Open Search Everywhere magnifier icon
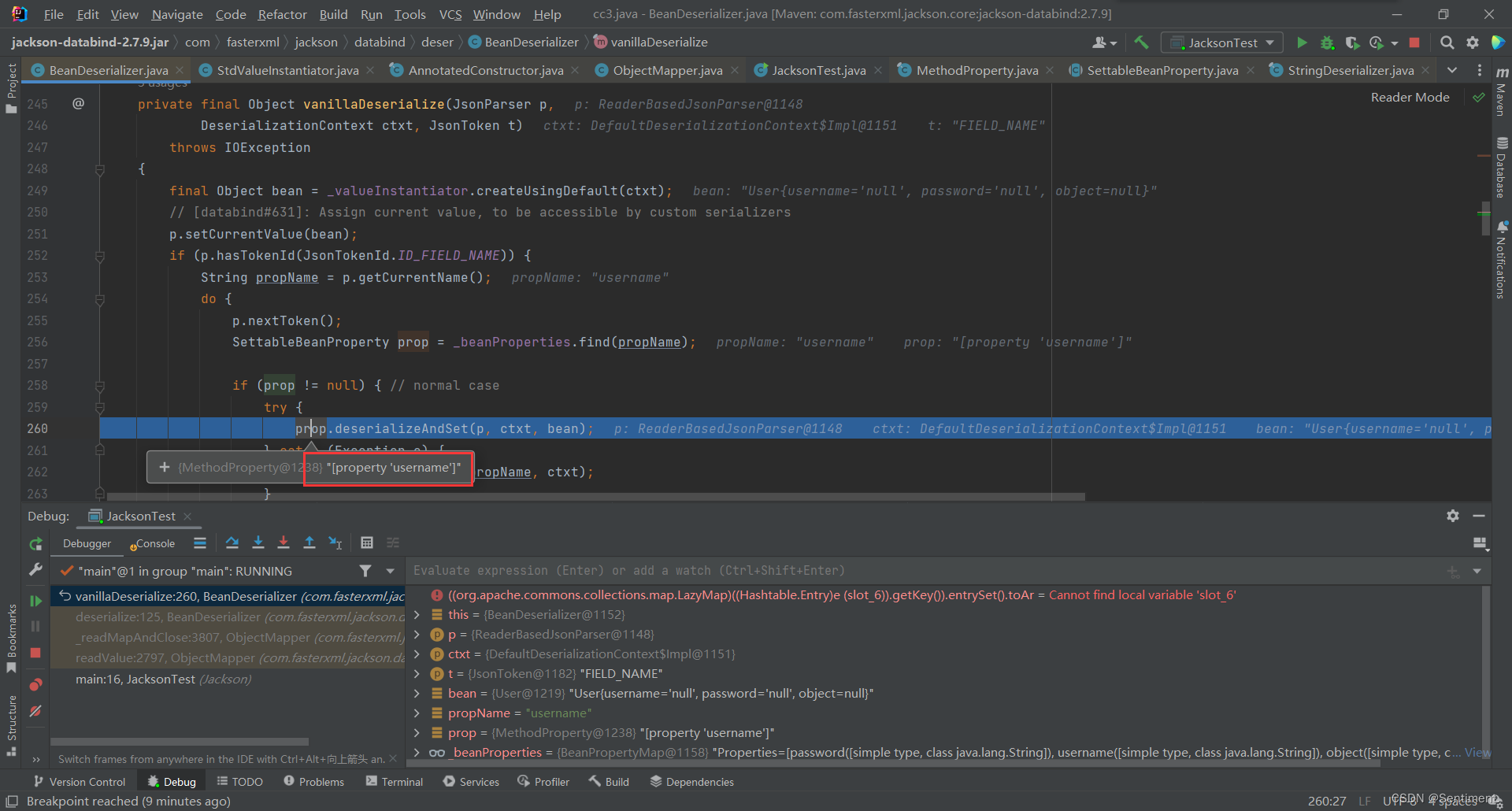 coord(1447,43)
